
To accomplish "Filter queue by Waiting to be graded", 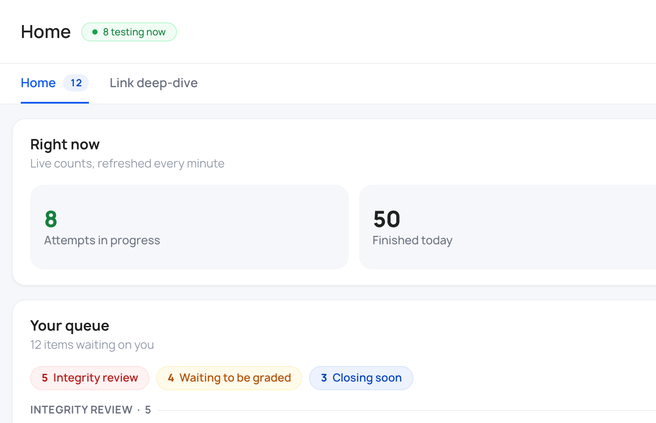I will (x=229, y=378).
